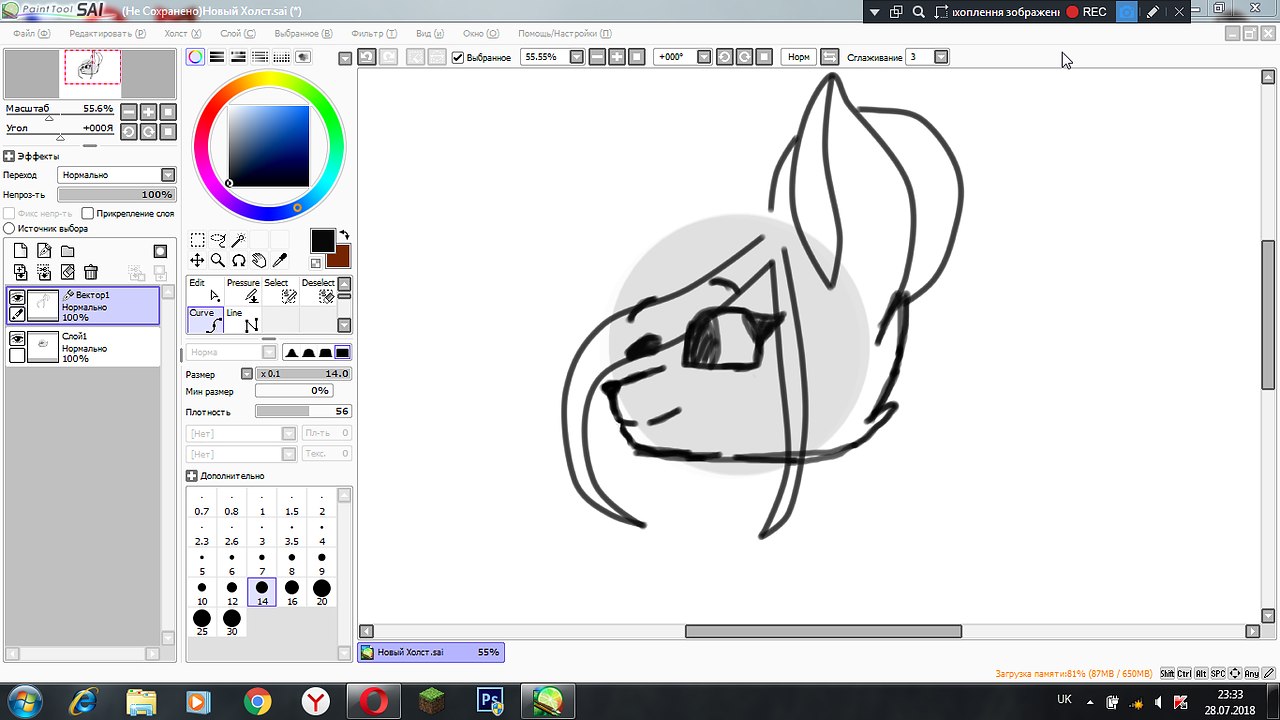The image size is (1280, 720).
Task: Expand the Эффекты section
Action: pyautogui.click(x=9, y=156)
